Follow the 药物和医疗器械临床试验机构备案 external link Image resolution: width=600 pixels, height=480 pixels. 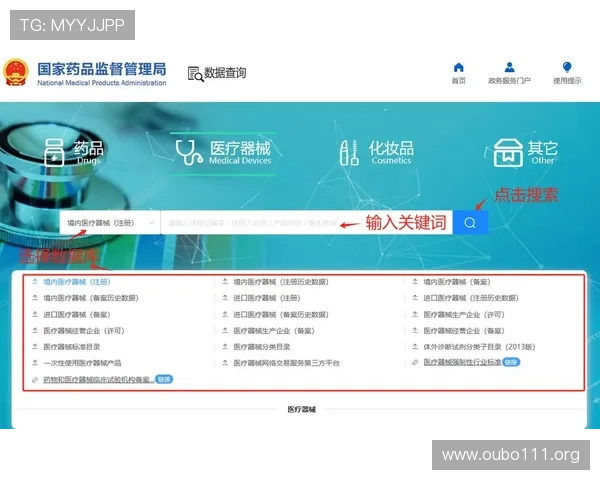pos(98,380)
